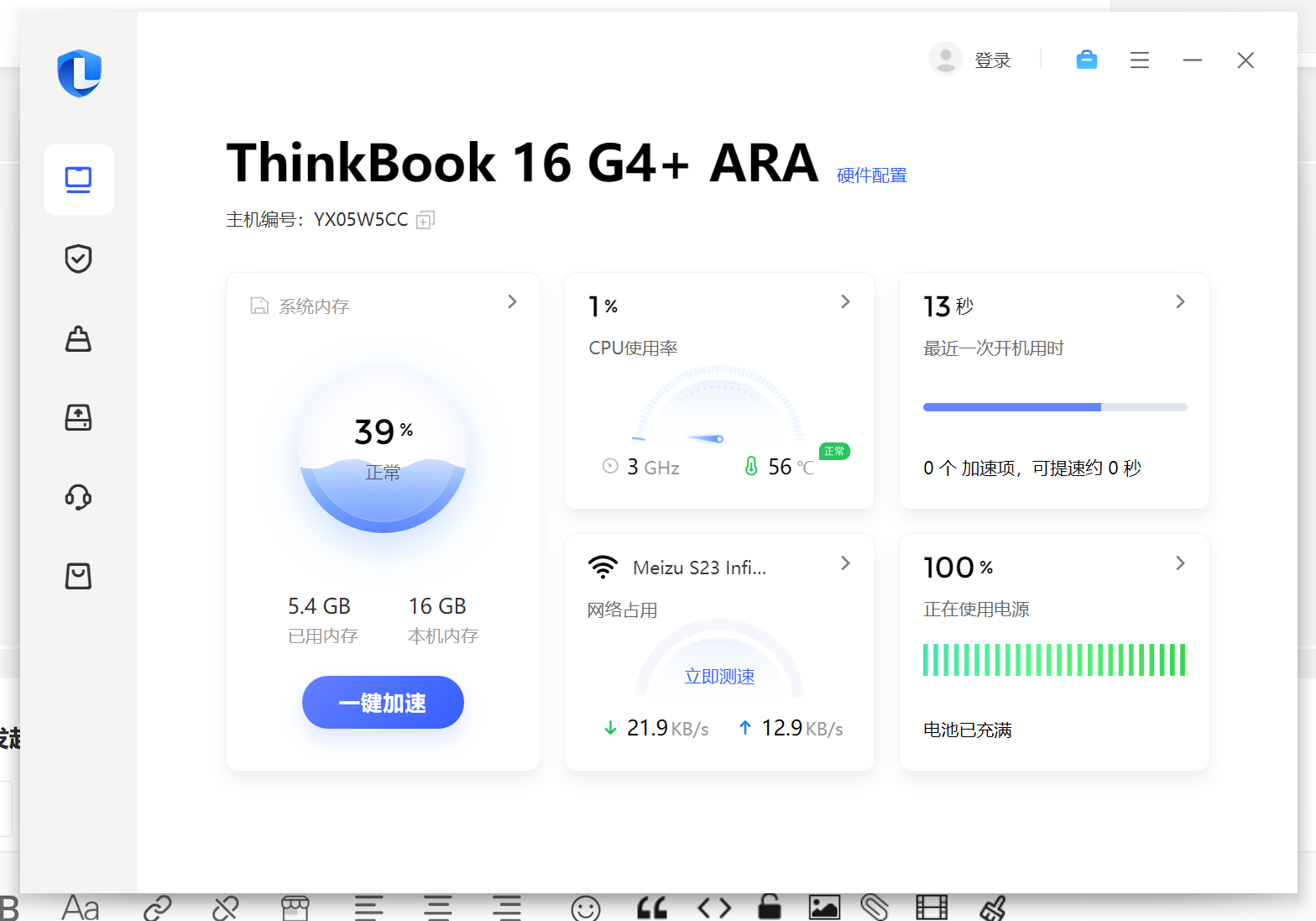1316x921 pixels.
Task: Align text right in background editor
Action: click(x=507, y=908)
